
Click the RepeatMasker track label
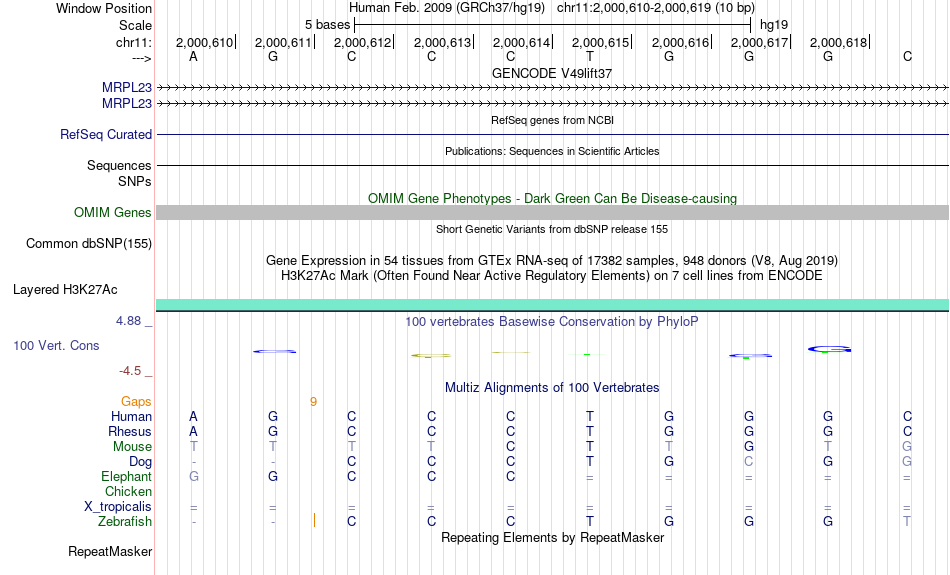(110, 551)
